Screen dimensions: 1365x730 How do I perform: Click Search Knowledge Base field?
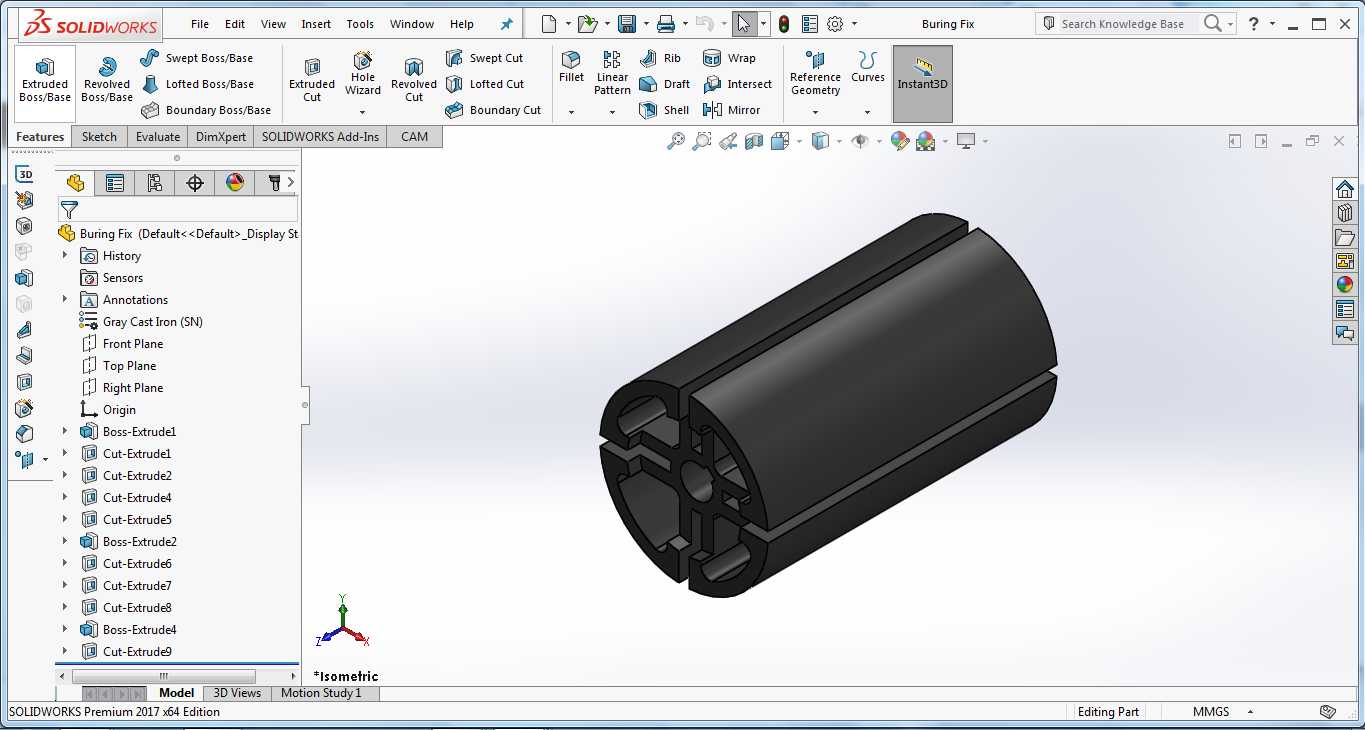1122,24
